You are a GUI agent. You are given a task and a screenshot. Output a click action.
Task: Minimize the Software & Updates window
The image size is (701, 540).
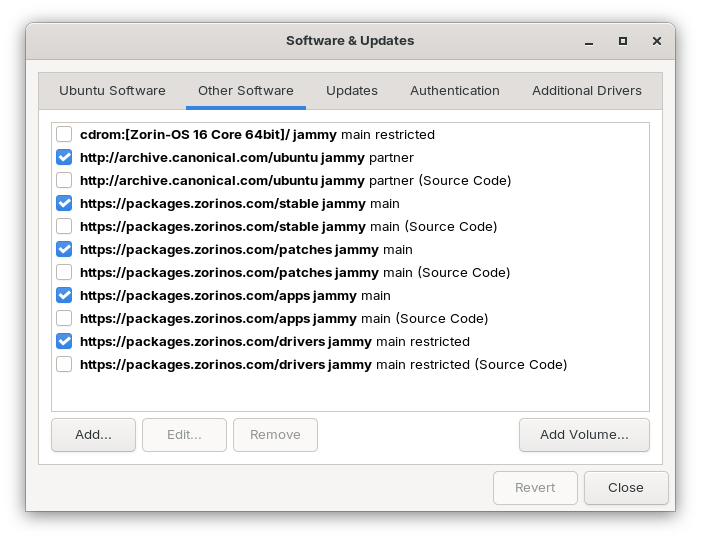coord(589,41)
